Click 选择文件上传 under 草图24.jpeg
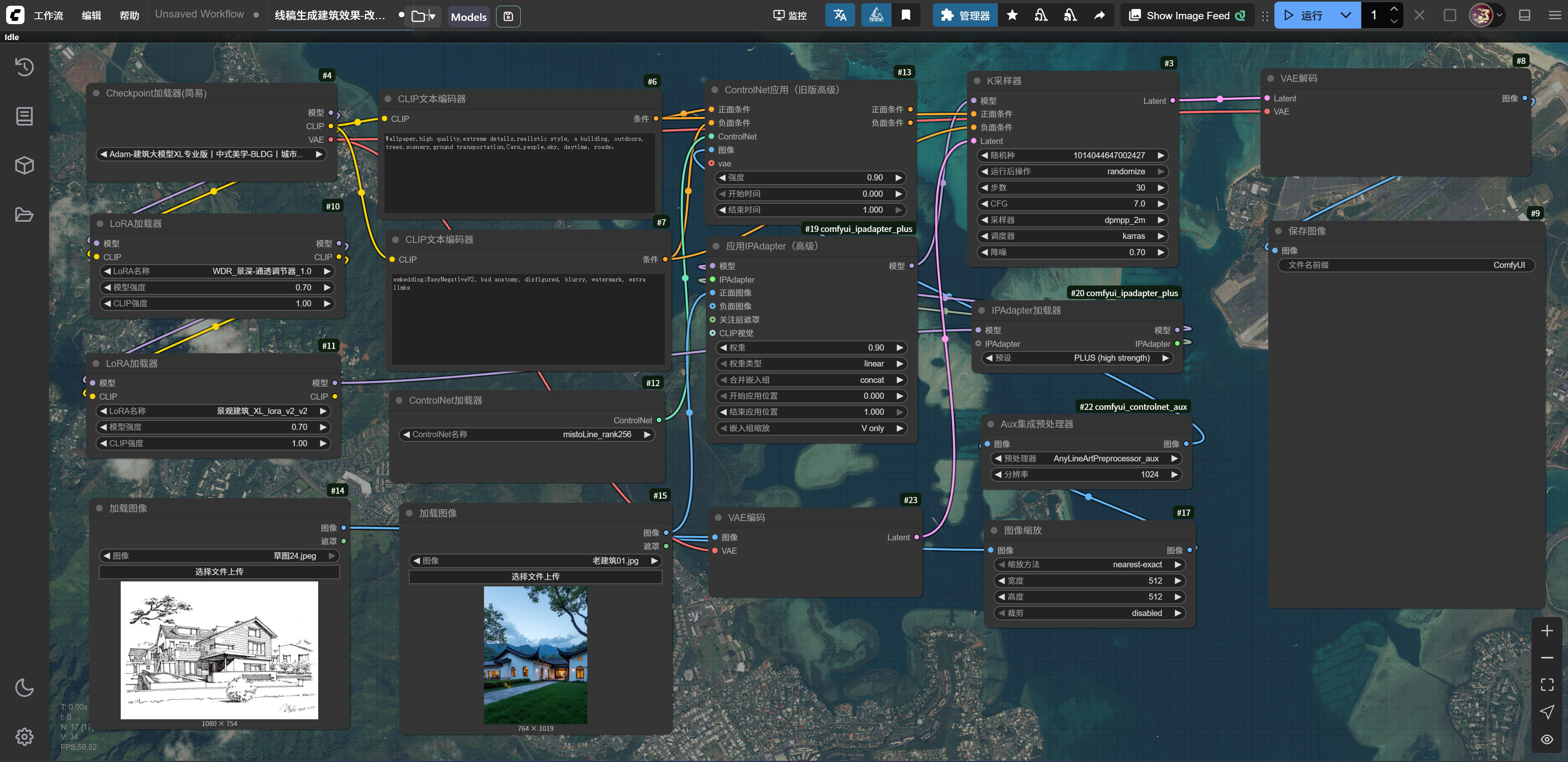This screenshot has height=762, width=1568. coord(219,571)
